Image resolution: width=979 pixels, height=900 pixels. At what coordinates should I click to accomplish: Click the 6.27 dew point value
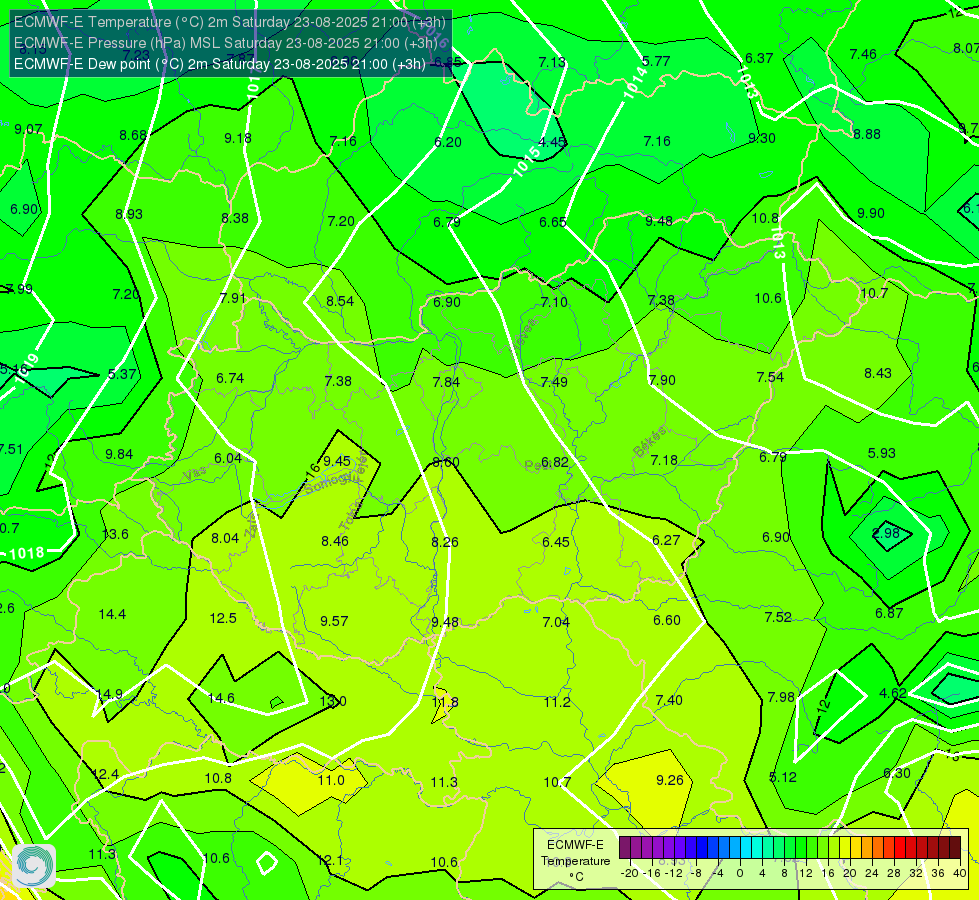click(666, 540)
